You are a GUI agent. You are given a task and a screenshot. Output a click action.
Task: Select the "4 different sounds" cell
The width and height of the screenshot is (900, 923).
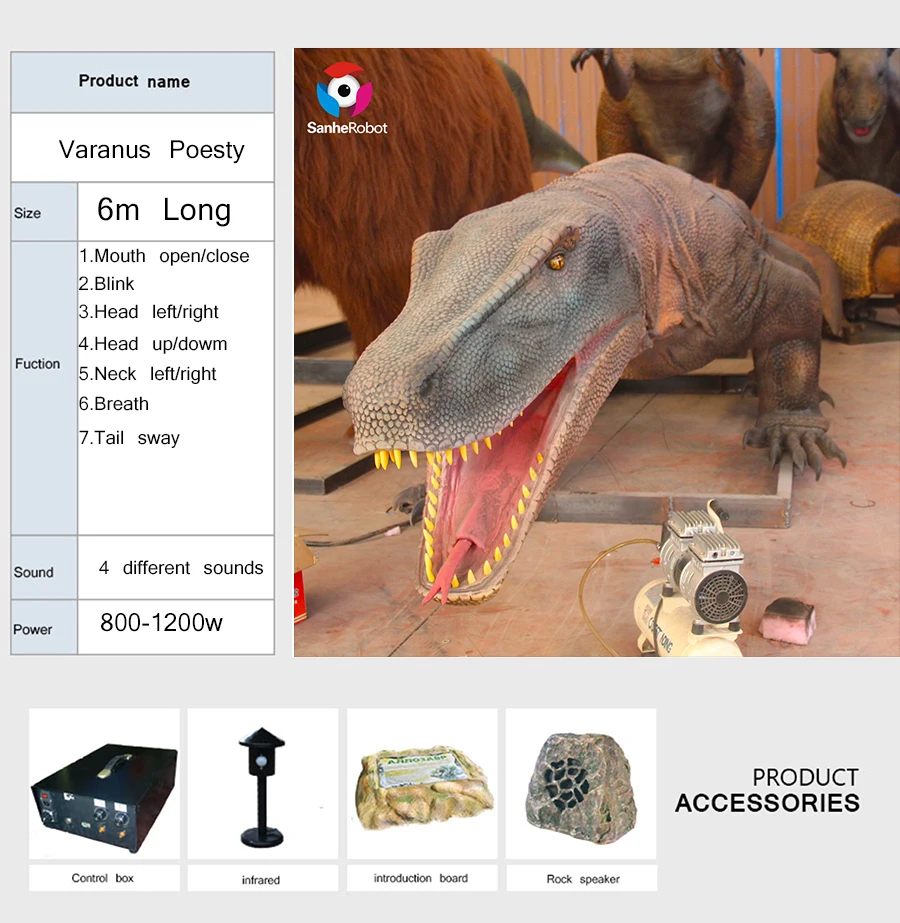pyautogui.click(x=181, y=568)
